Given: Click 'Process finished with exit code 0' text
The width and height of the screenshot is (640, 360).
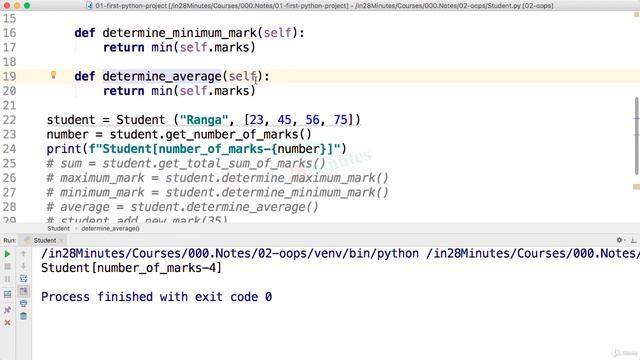Looking at the screenshot, I should coord(156,297).
